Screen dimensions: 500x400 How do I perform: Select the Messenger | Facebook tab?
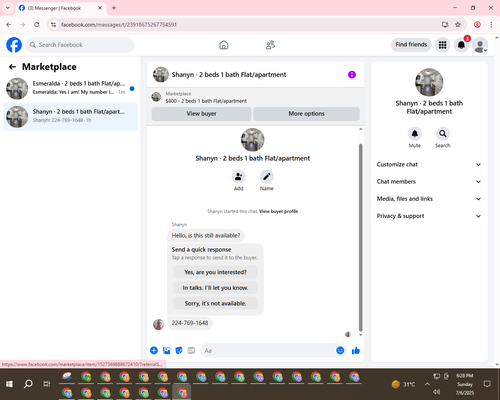point(60,8)
